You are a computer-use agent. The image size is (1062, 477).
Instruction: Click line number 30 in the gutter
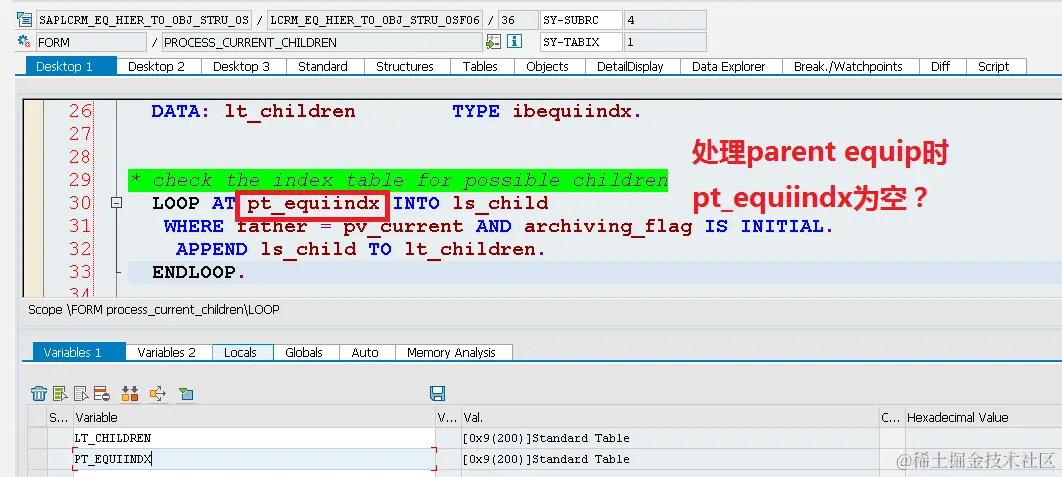[80, 203]
